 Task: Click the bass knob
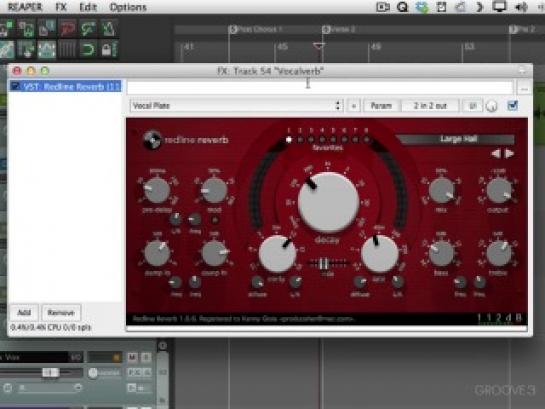tap(441, 253)
